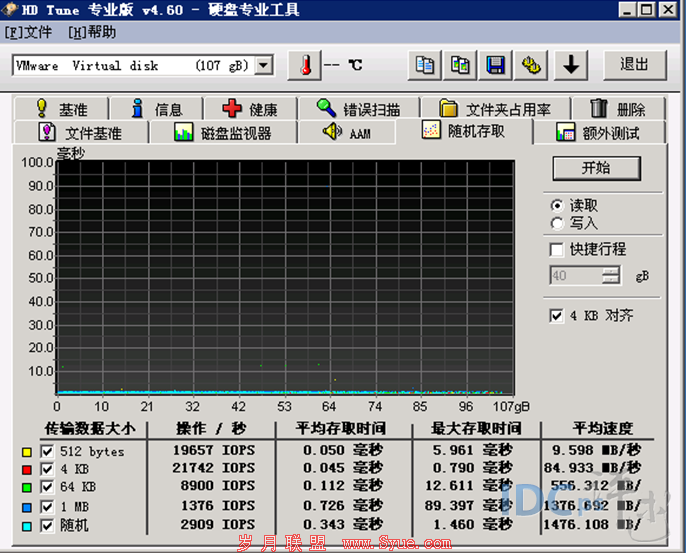This screenshot has width=687, height=553.
Task: Switch to the 健康 health tab
Action: click(251, 109)
